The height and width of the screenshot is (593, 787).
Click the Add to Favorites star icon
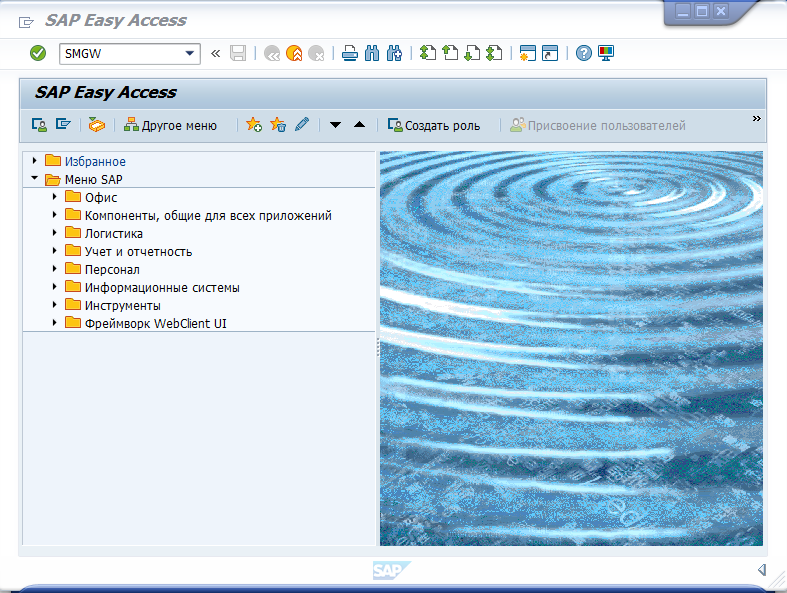tap(254, 125)
